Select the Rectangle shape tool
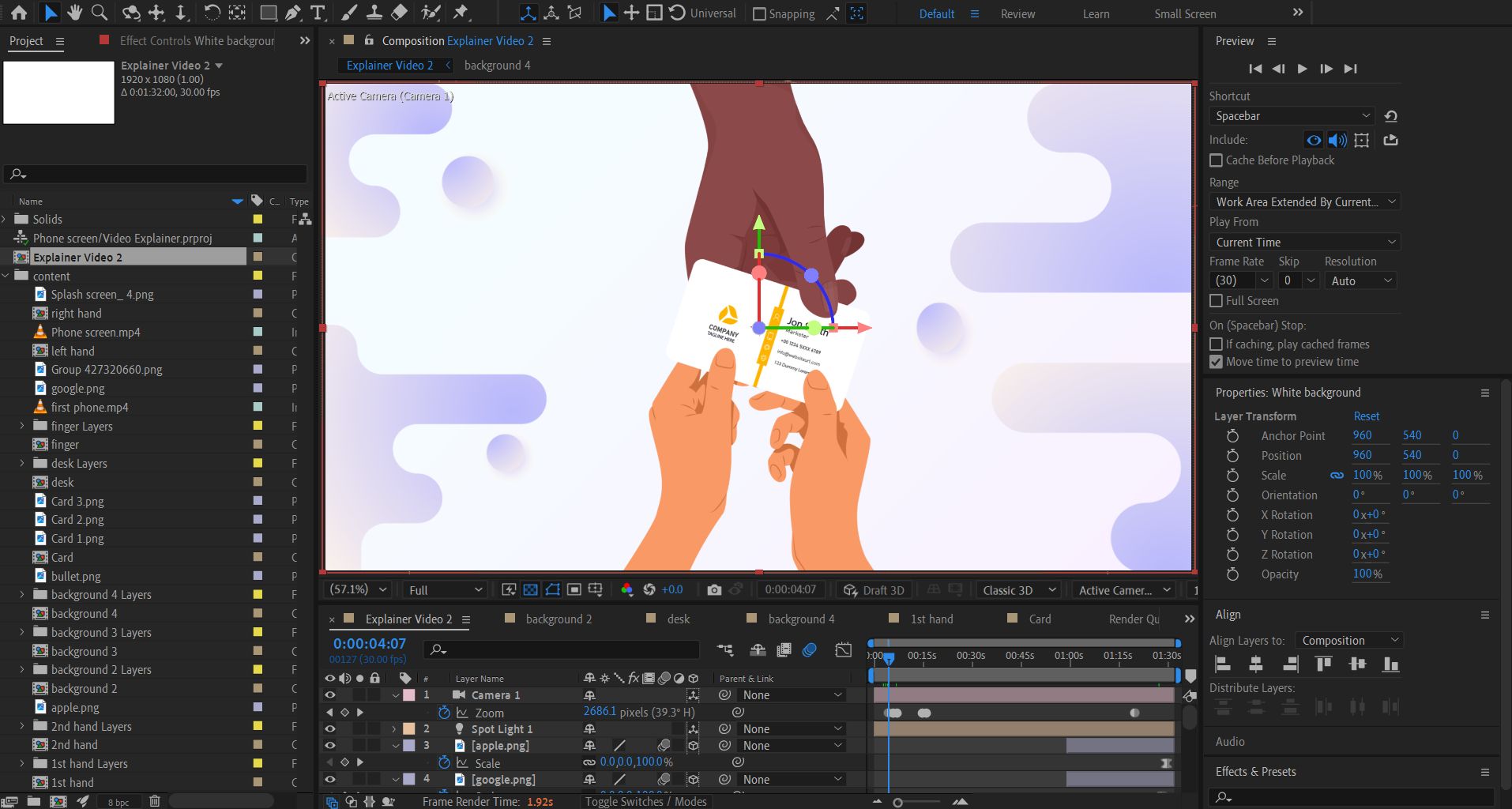Screen dimensions: 1512x809 268,13
